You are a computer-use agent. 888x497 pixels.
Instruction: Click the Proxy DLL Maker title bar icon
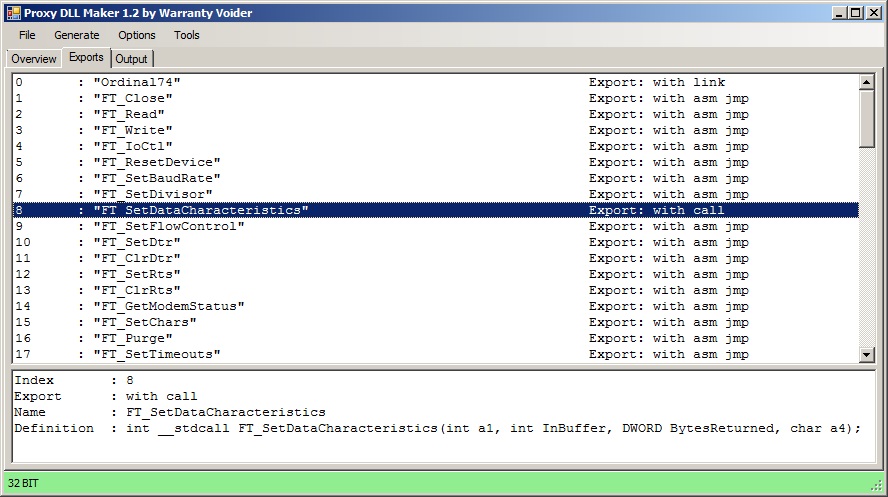pyautogui.click(x=13, y=12)
